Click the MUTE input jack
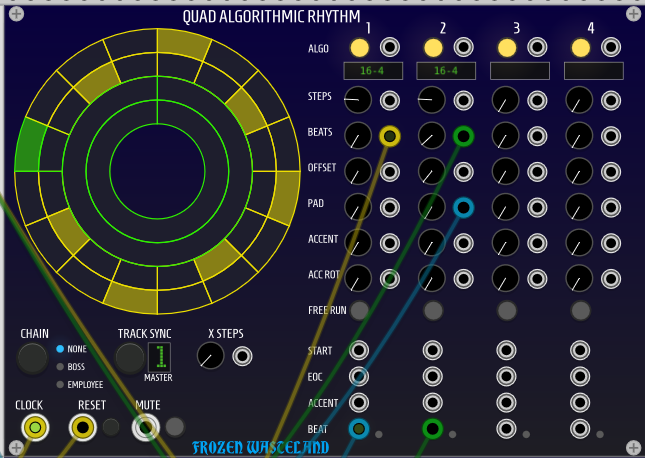Viewport: 645px width, 458px height. tap(146, 428)
